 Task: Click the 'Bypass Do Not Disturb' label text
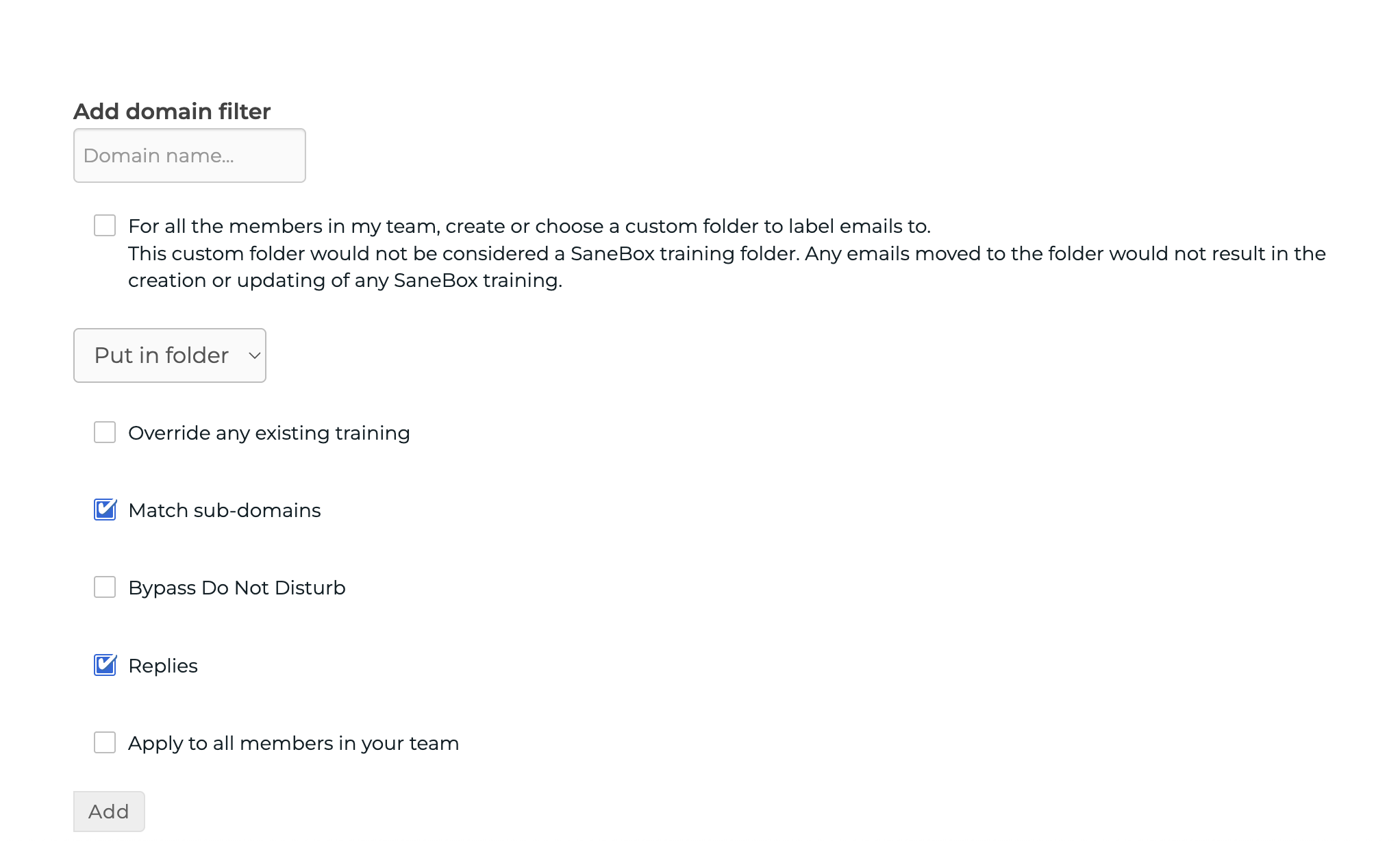[237, 588]
